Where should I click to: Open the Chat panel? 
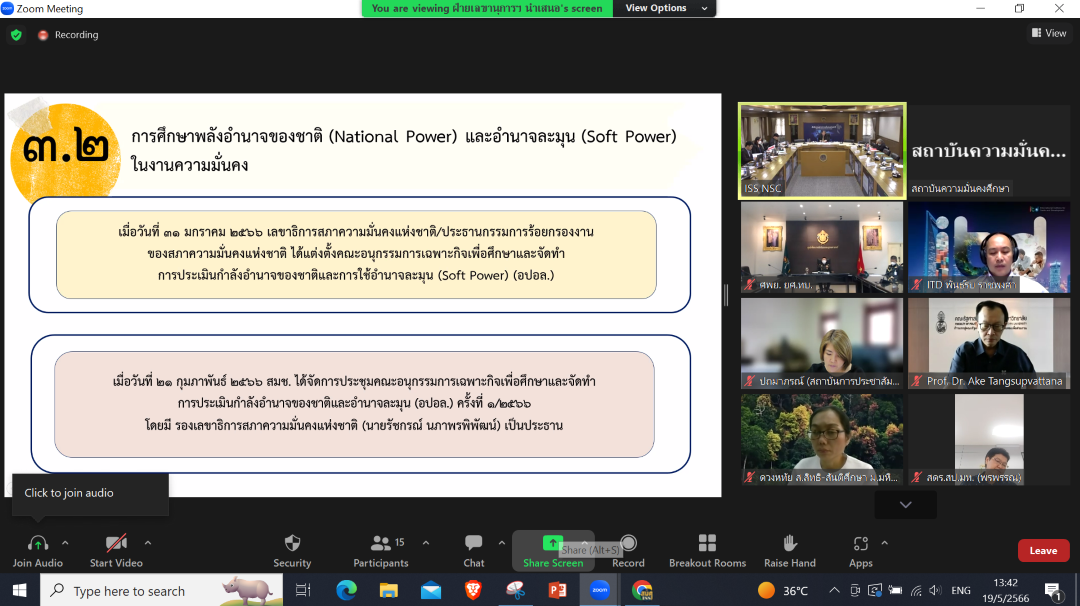pos(474,543)
